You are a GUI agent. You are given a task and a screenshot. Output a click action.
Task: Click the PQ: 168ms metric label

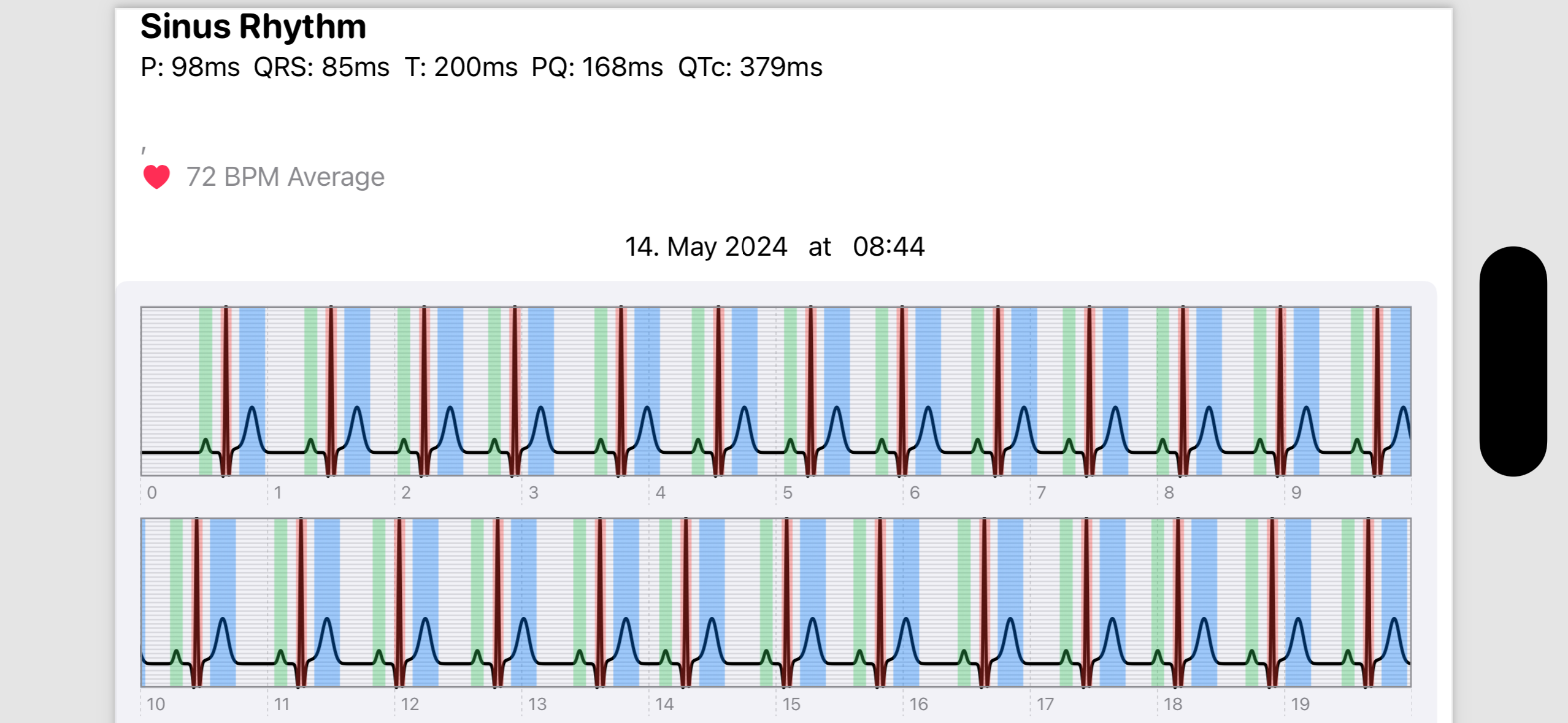point(596,67)
